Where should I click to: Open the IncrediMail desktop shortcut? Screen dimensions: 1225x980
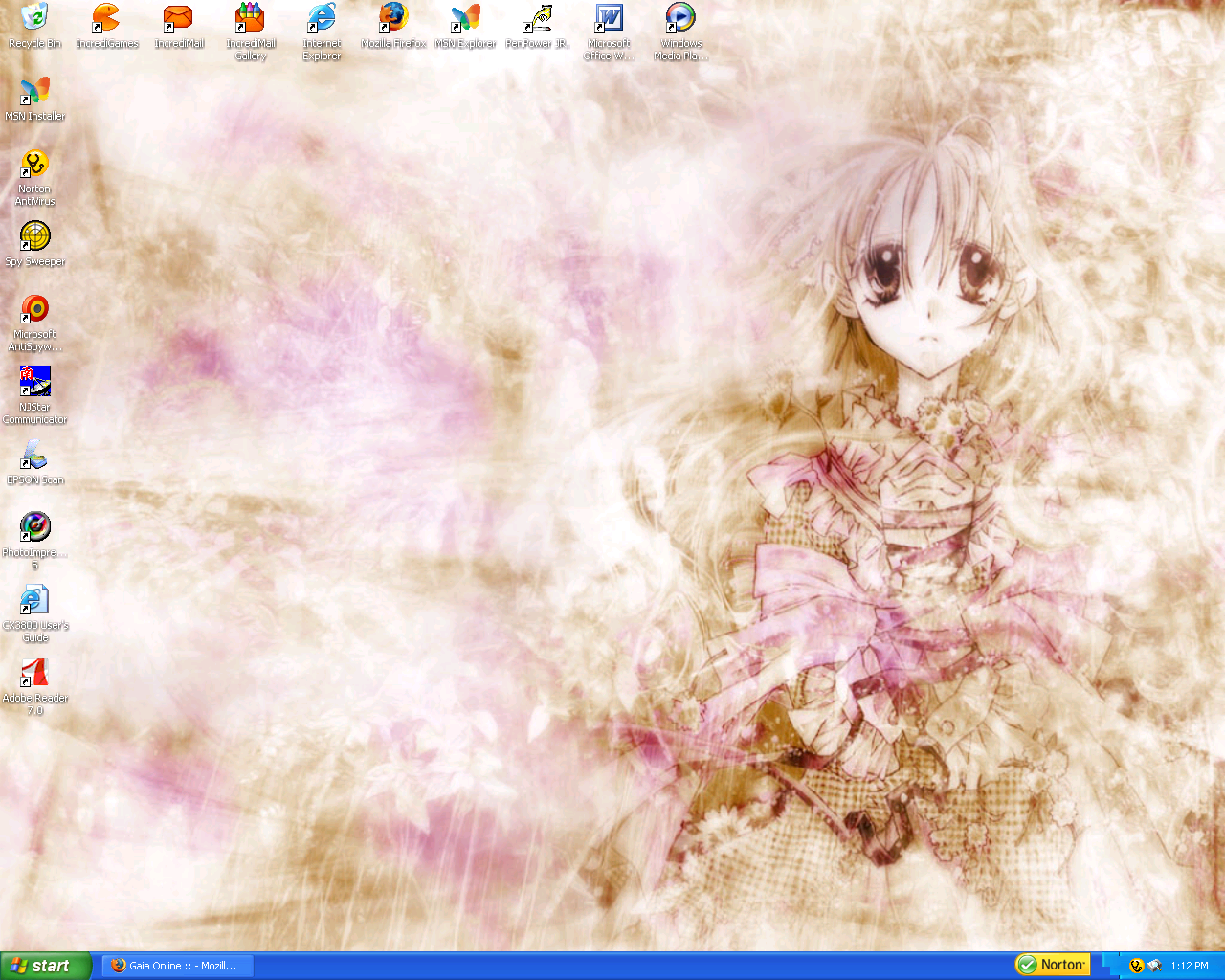[x=179, y=25]
